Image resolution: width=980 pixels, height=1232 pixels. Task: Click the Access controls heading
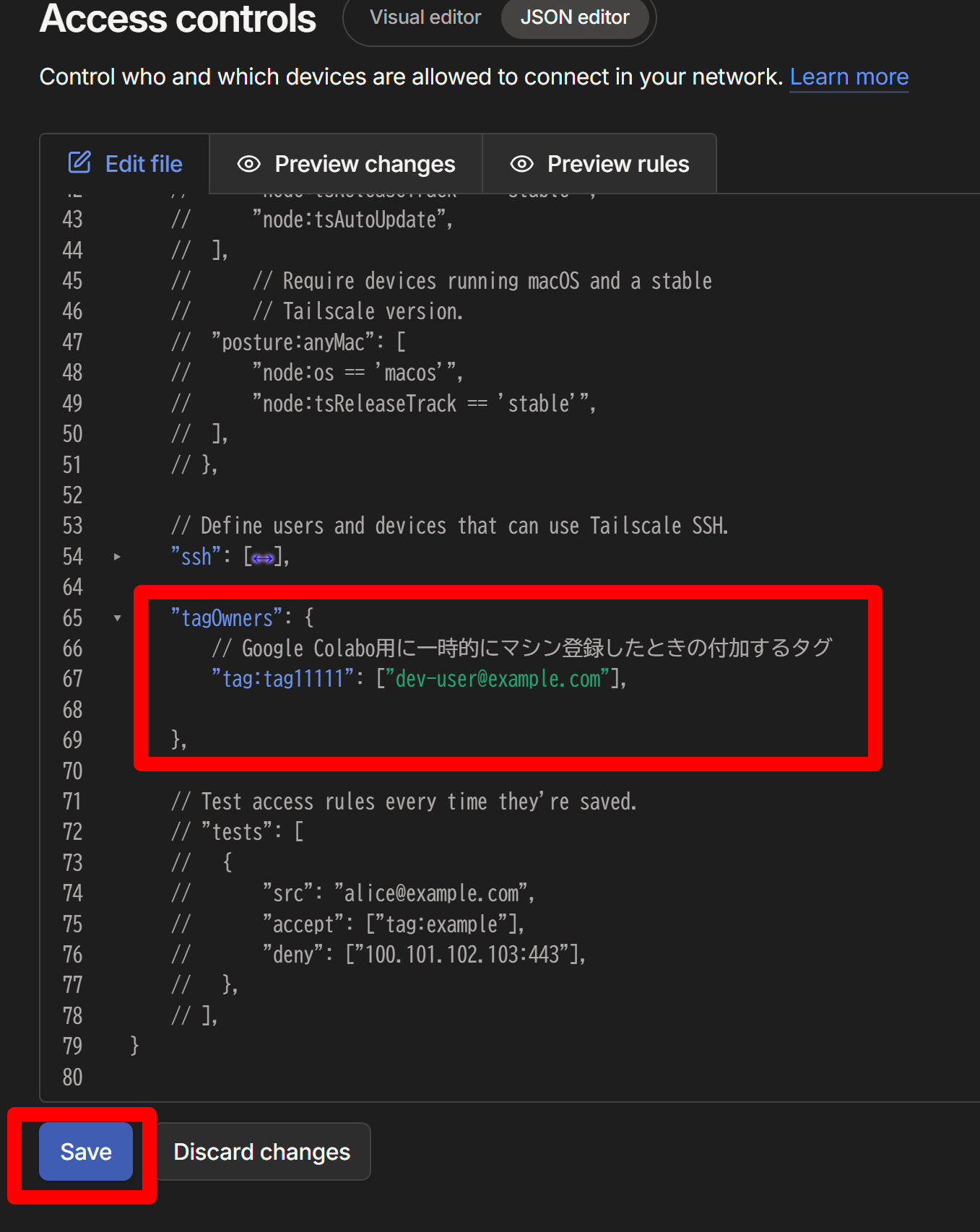tap(178, 17)
